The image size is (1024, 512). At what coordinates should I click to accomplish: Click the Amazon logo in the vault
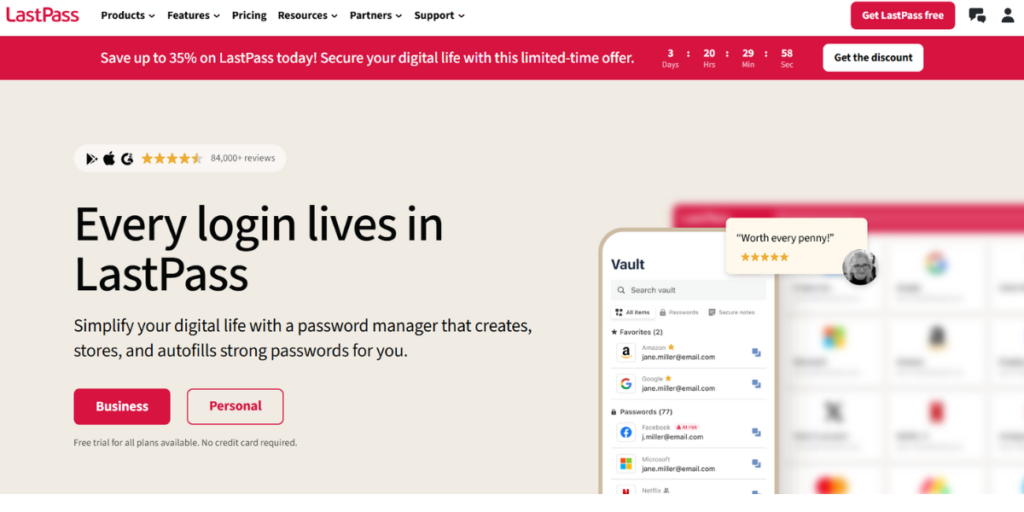point(626,353)
